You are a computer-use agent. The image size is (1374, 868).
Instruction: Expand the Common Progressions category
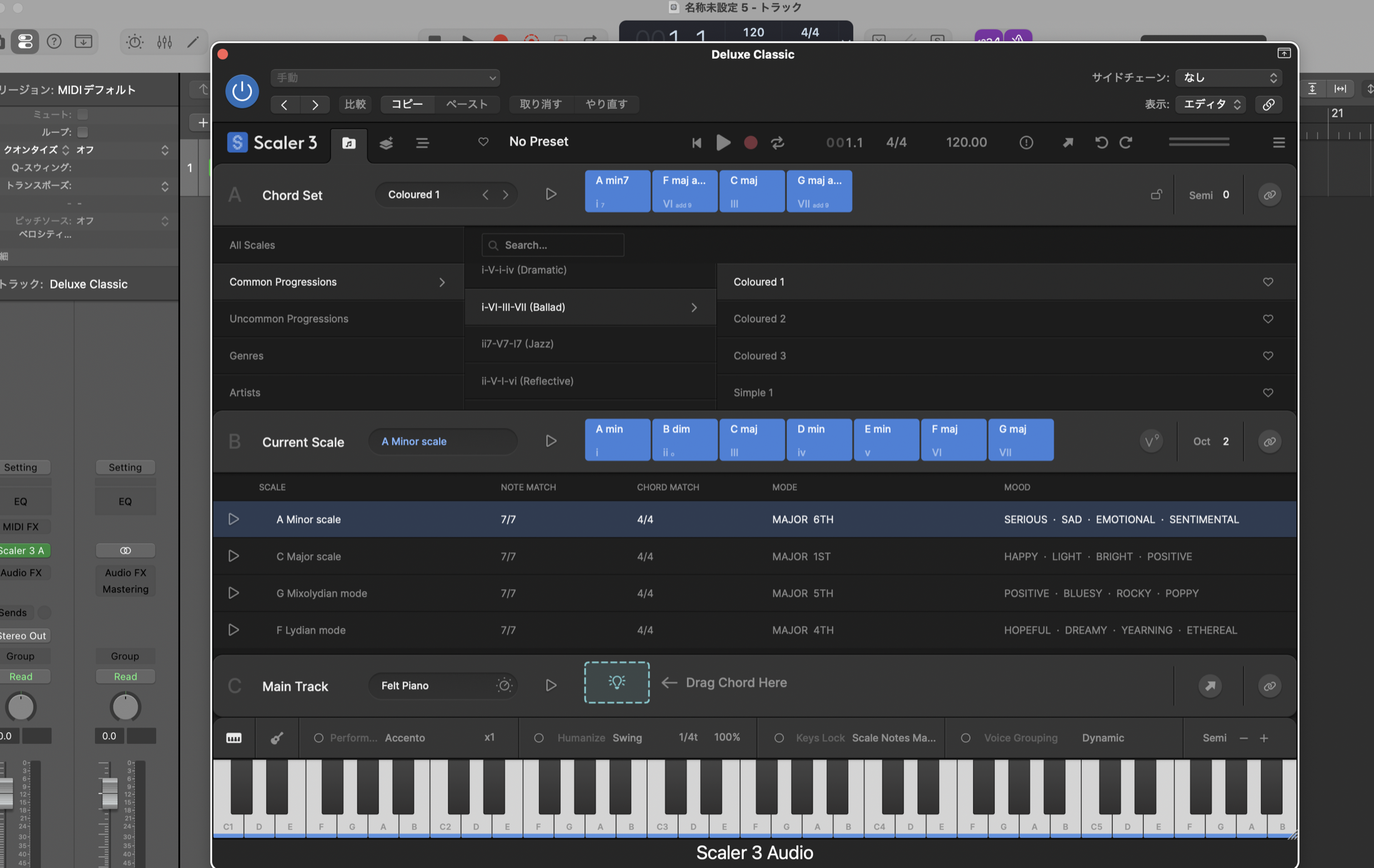(x=338, y=282)
